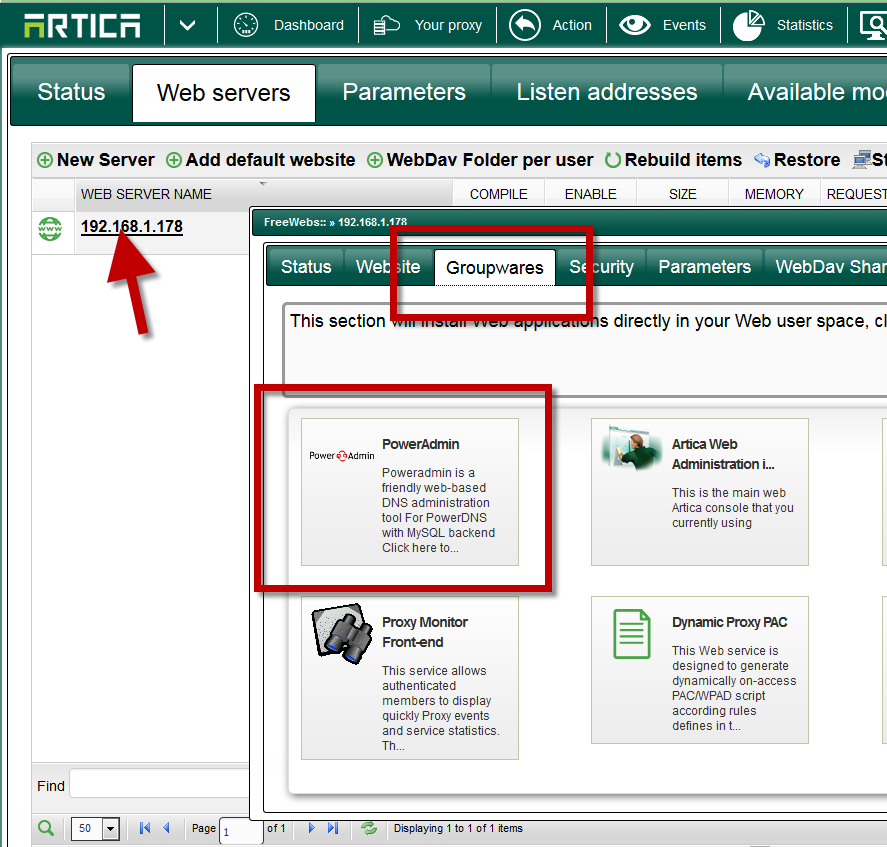Click the Proxy Monitor binoculars icon
This screenshot has width=887, height=847.
[342, 633]
